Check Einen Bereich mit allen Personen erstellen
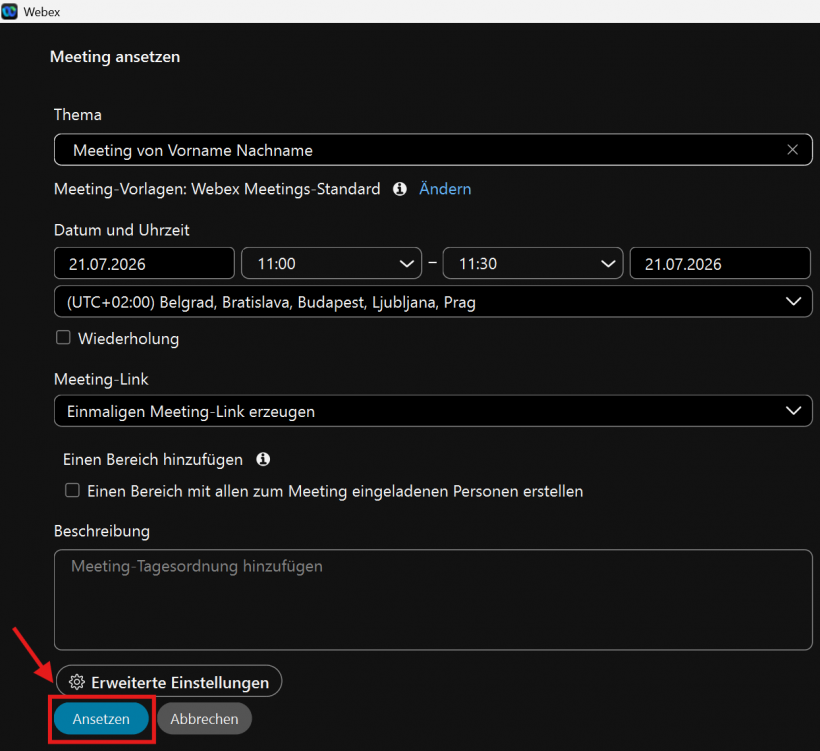The width and height of the screenshot is (820, 751). pos(72,491)
